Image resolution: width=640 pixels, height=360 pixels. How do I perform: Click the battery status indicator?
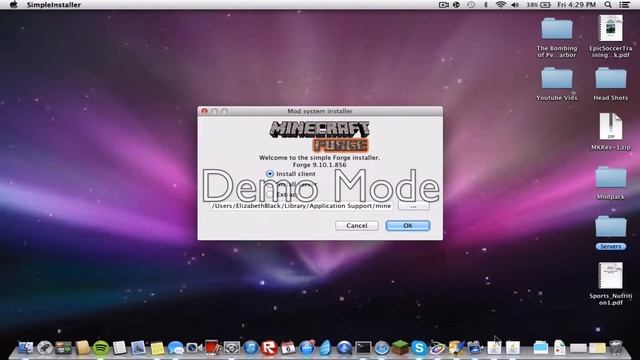[x=538, y=5]
